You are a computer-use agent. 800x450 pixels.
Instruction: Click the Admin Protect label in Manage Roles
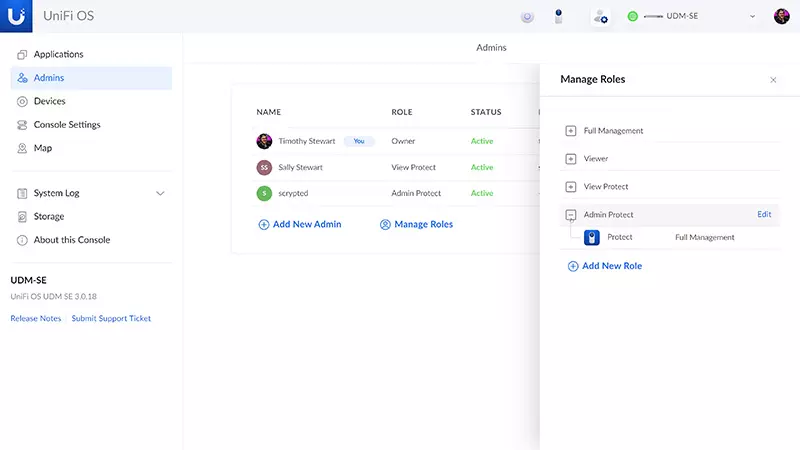[x=608, y=215]
